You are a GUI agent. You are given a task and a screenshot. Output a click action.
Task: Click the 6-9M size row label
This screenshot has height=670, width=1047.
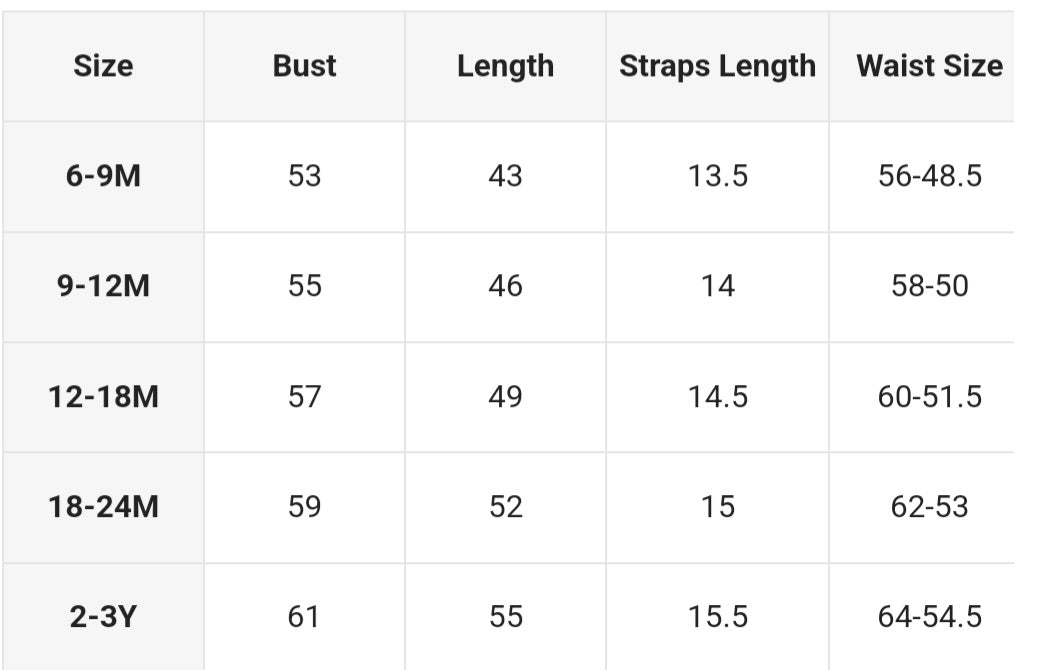tap(103, 176)
